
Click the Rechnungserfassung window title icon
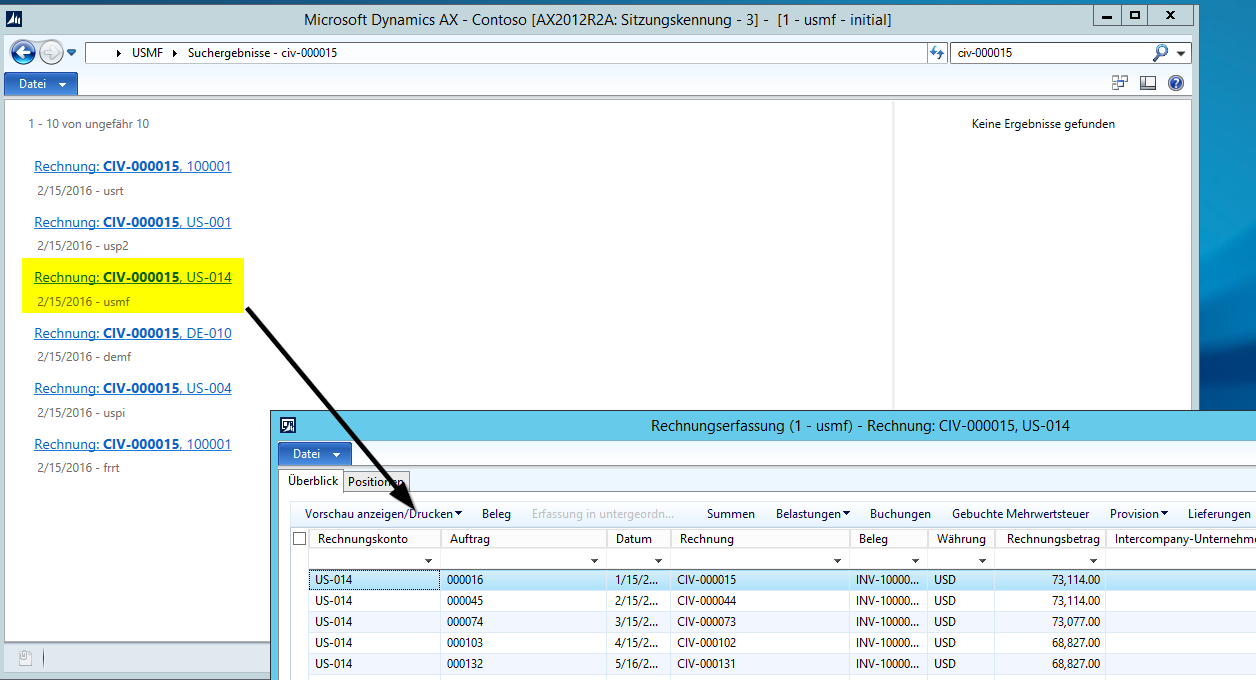288,425
